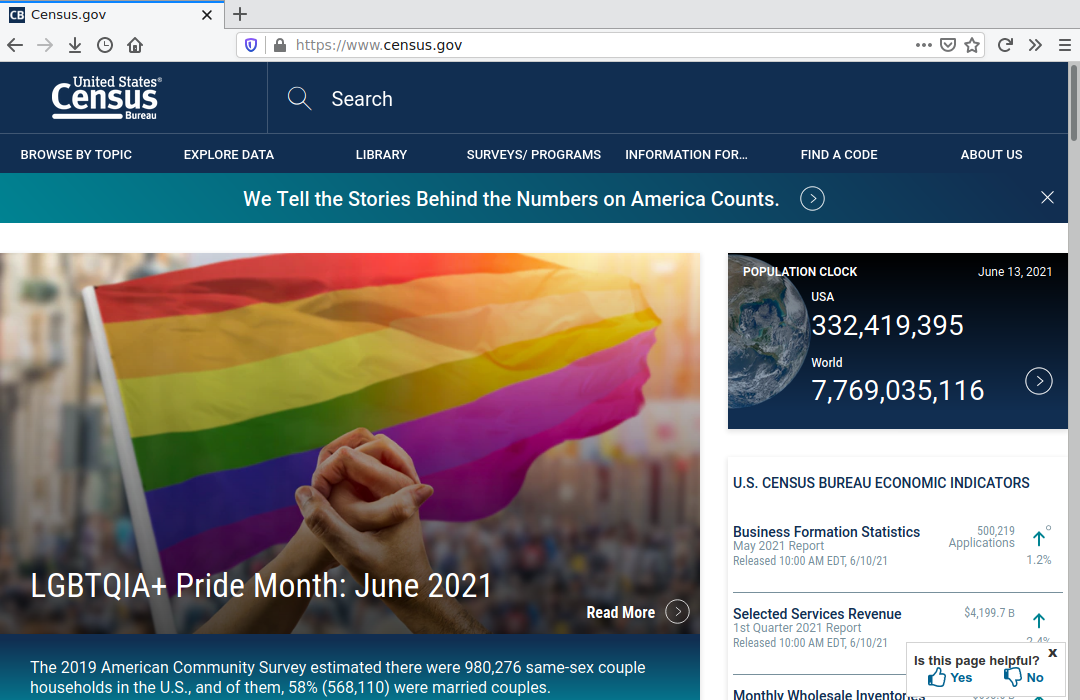Open the Explore Data menu item

228,155
